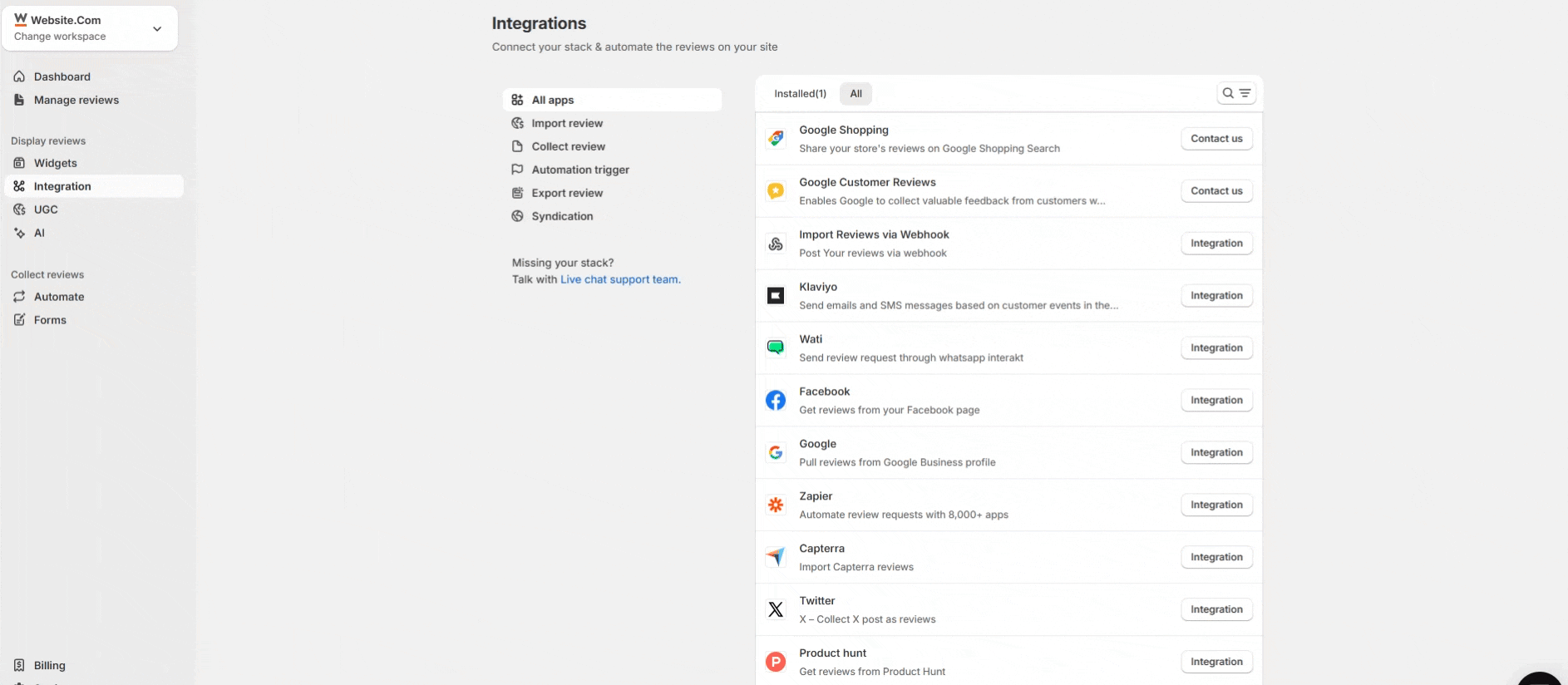
Task: Open Billing in the sidebar
Action: (x=49, y=665)
